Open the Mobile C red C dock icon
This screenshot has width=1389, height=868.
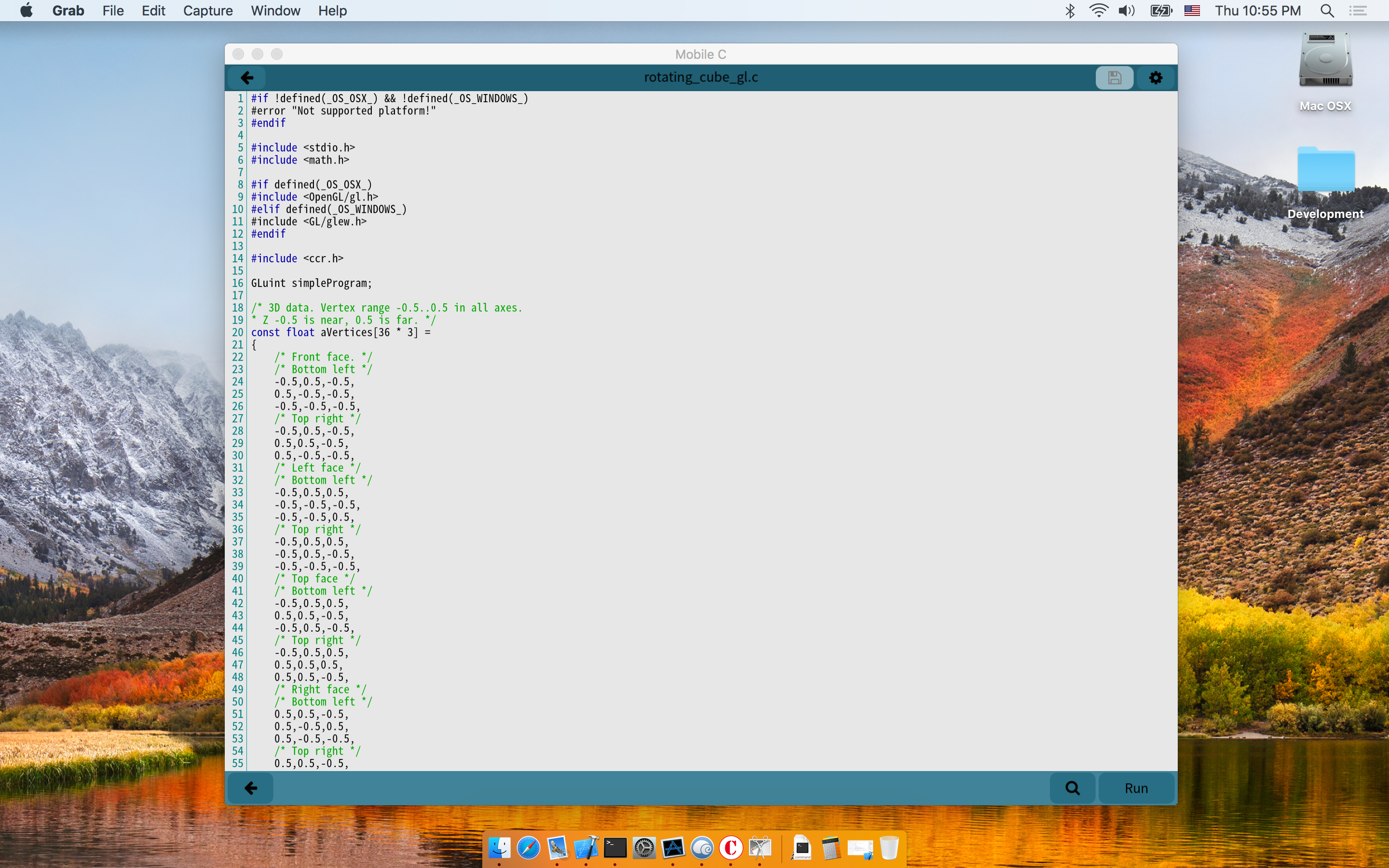731,847
